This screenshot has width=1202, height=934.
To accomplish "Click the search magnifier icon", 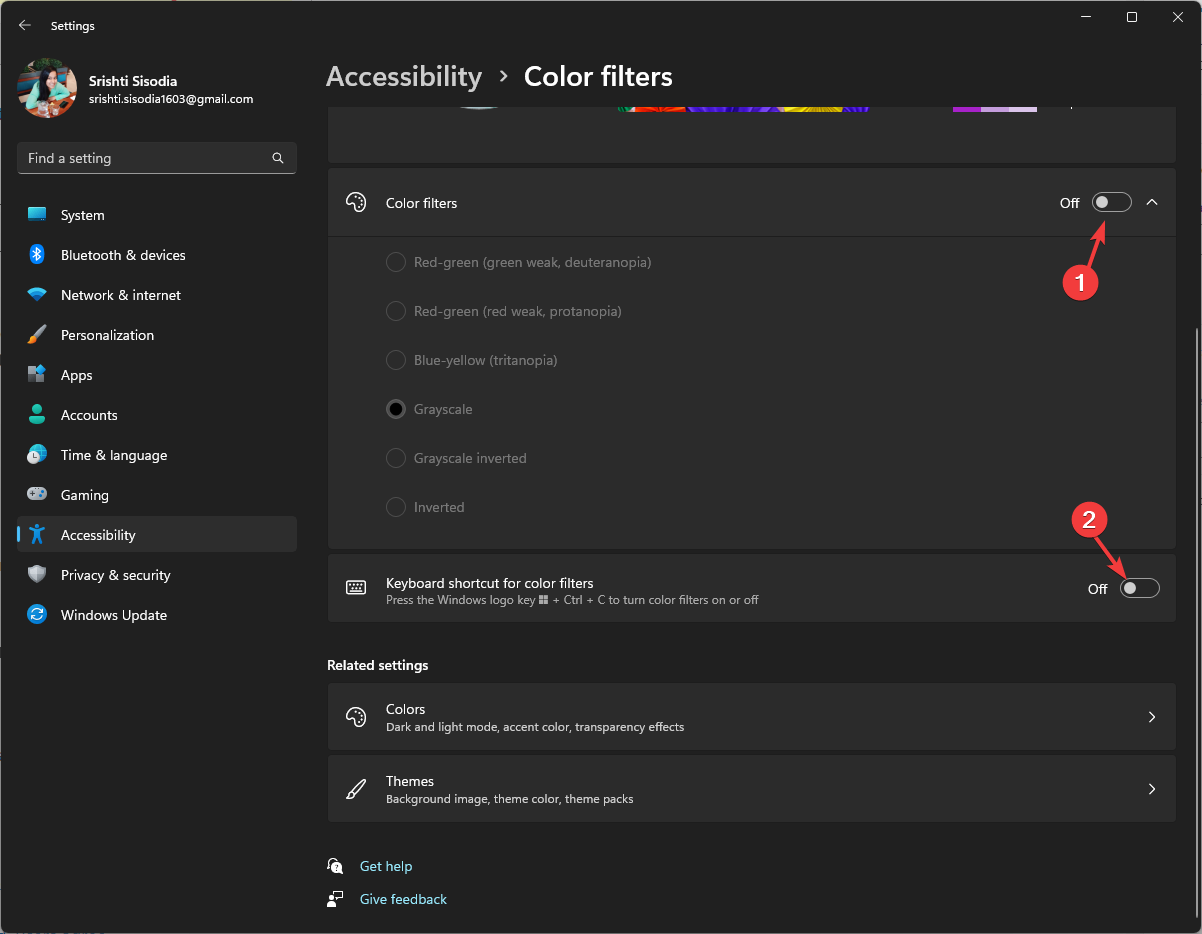I will click(x=278, y=158).
